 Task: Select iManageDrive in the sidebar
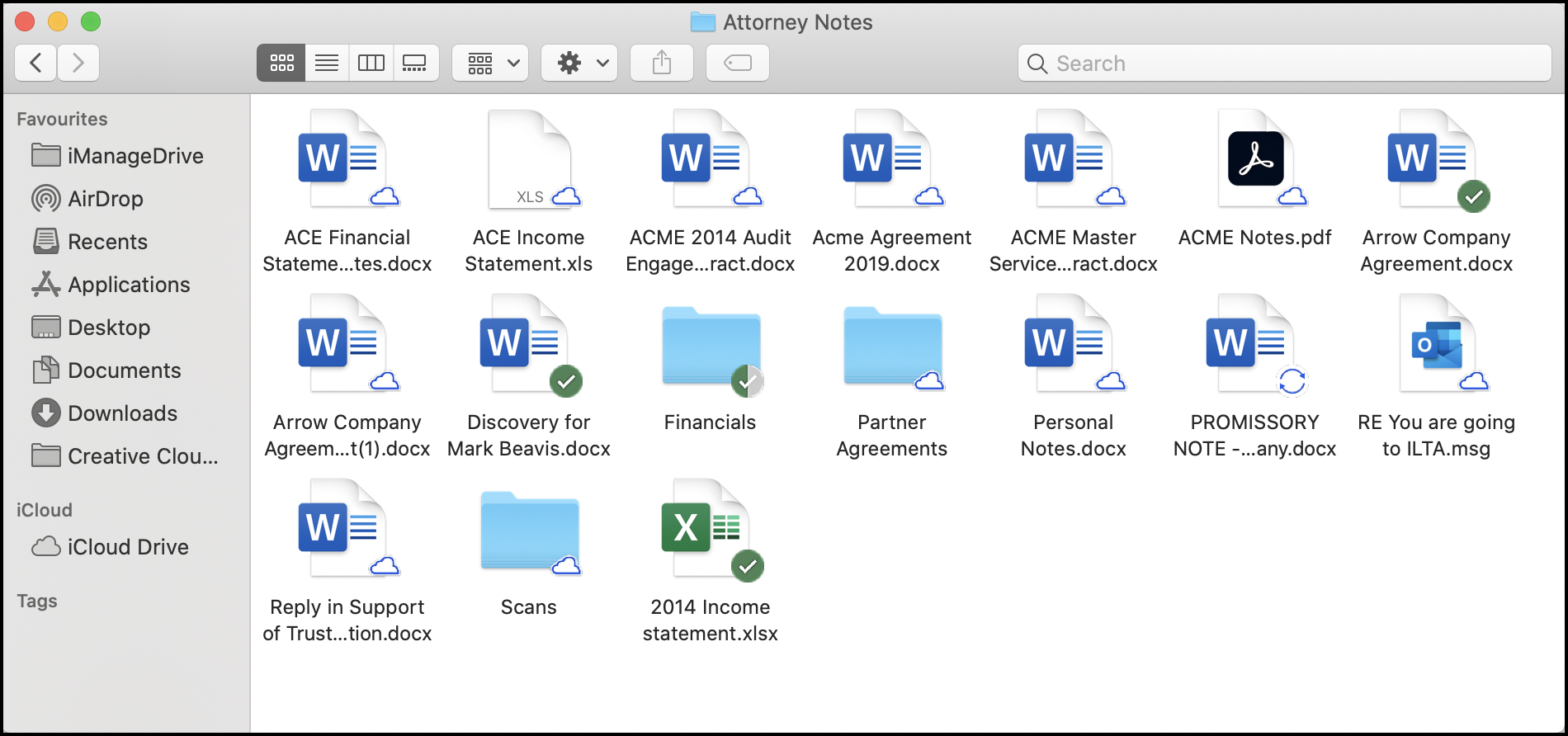pyautogui.click(x=135, y=156)
